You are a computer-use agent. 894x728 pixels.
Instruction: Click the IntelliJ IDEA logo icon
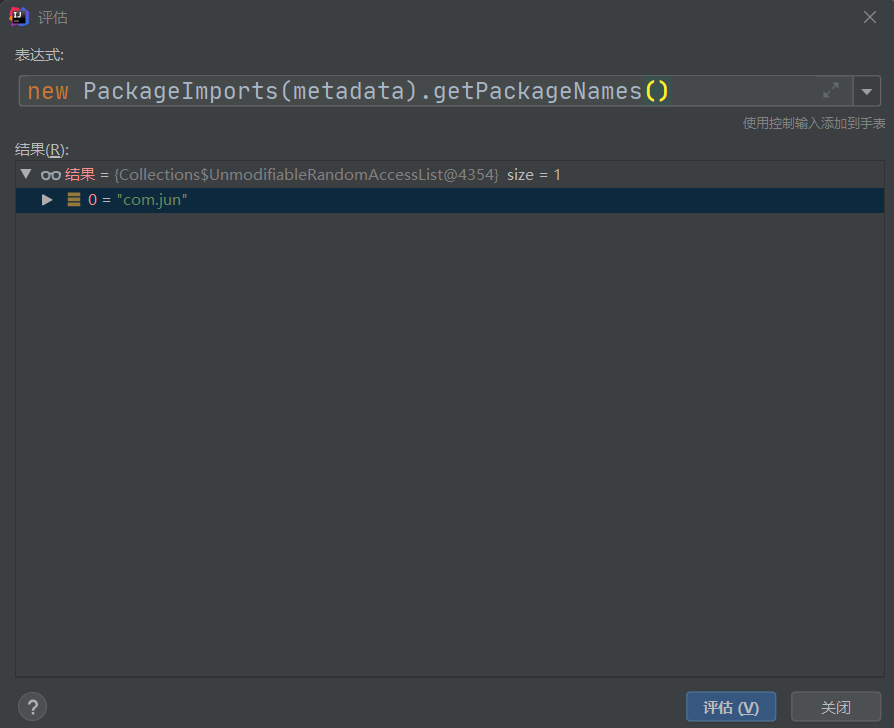pyautogui.click(x=19, y=17)
